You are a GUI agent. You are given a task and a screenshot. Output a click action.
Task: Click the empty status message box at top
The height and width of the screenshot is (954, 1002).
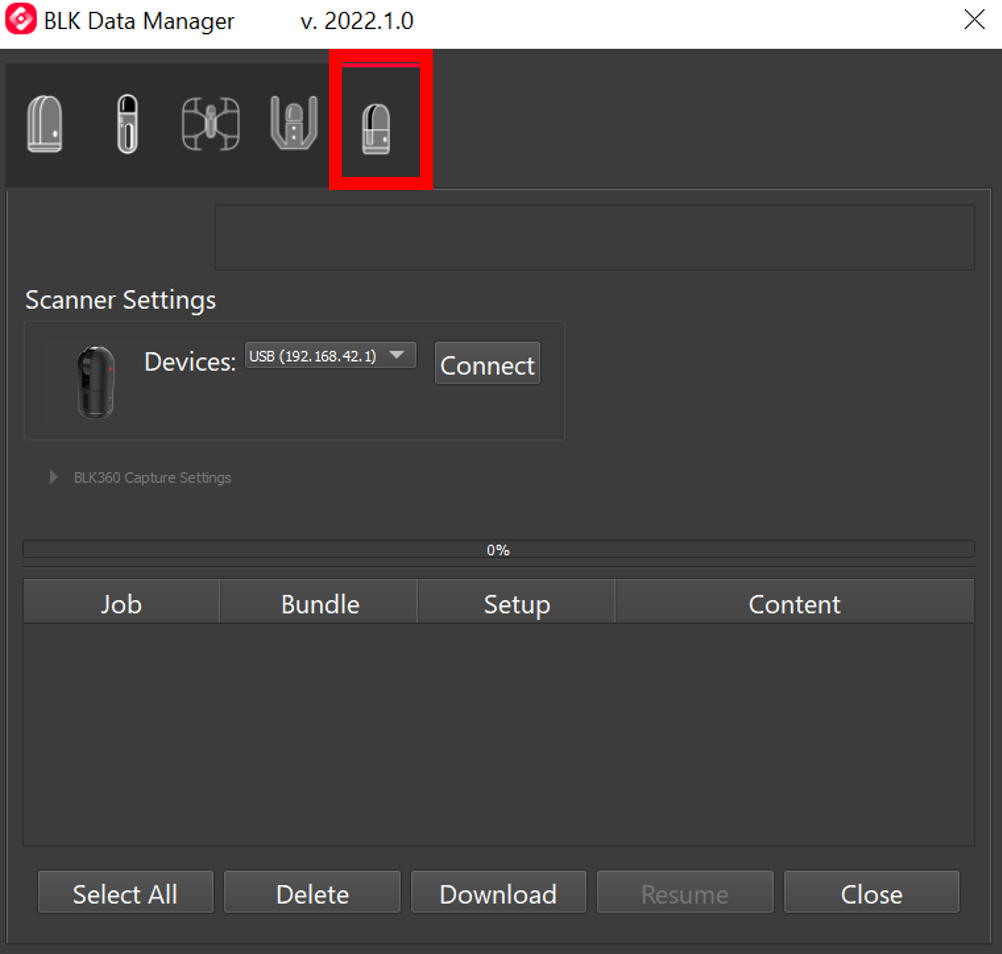595,237
